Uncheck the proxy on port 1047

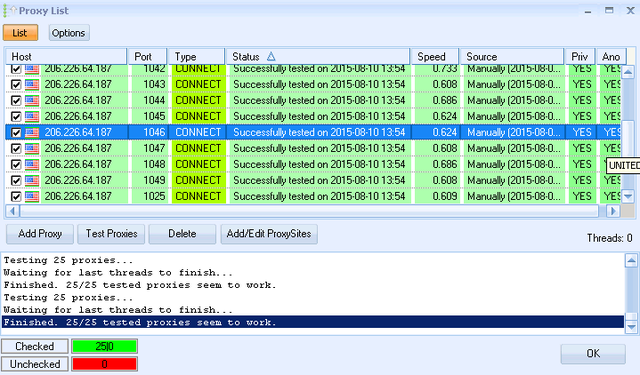16,149
